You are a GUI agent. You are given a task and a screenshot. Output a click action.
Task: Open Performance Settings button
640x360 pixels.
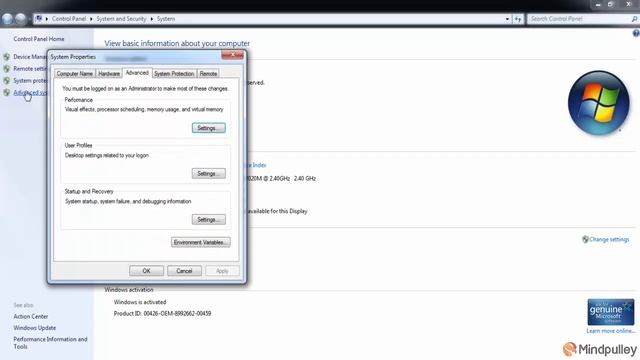(x=209, y=128)
